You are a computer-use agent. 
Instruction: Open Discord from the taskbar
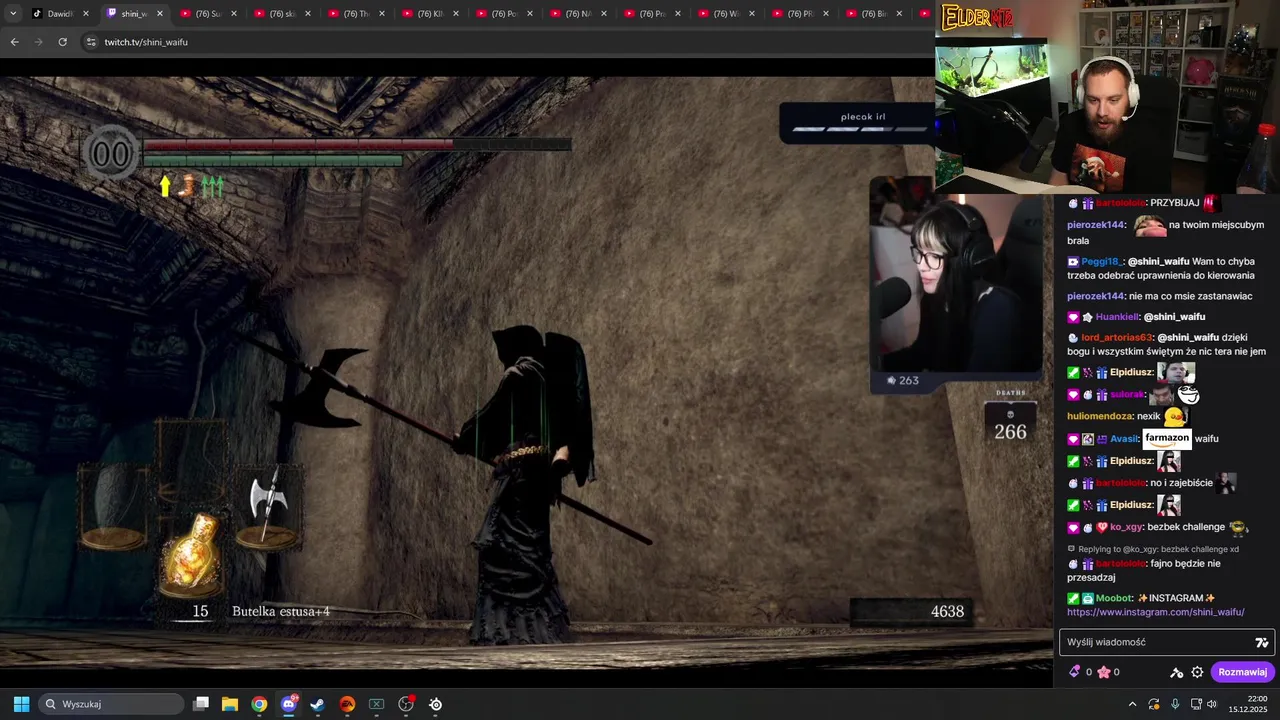tap(288, 704)
